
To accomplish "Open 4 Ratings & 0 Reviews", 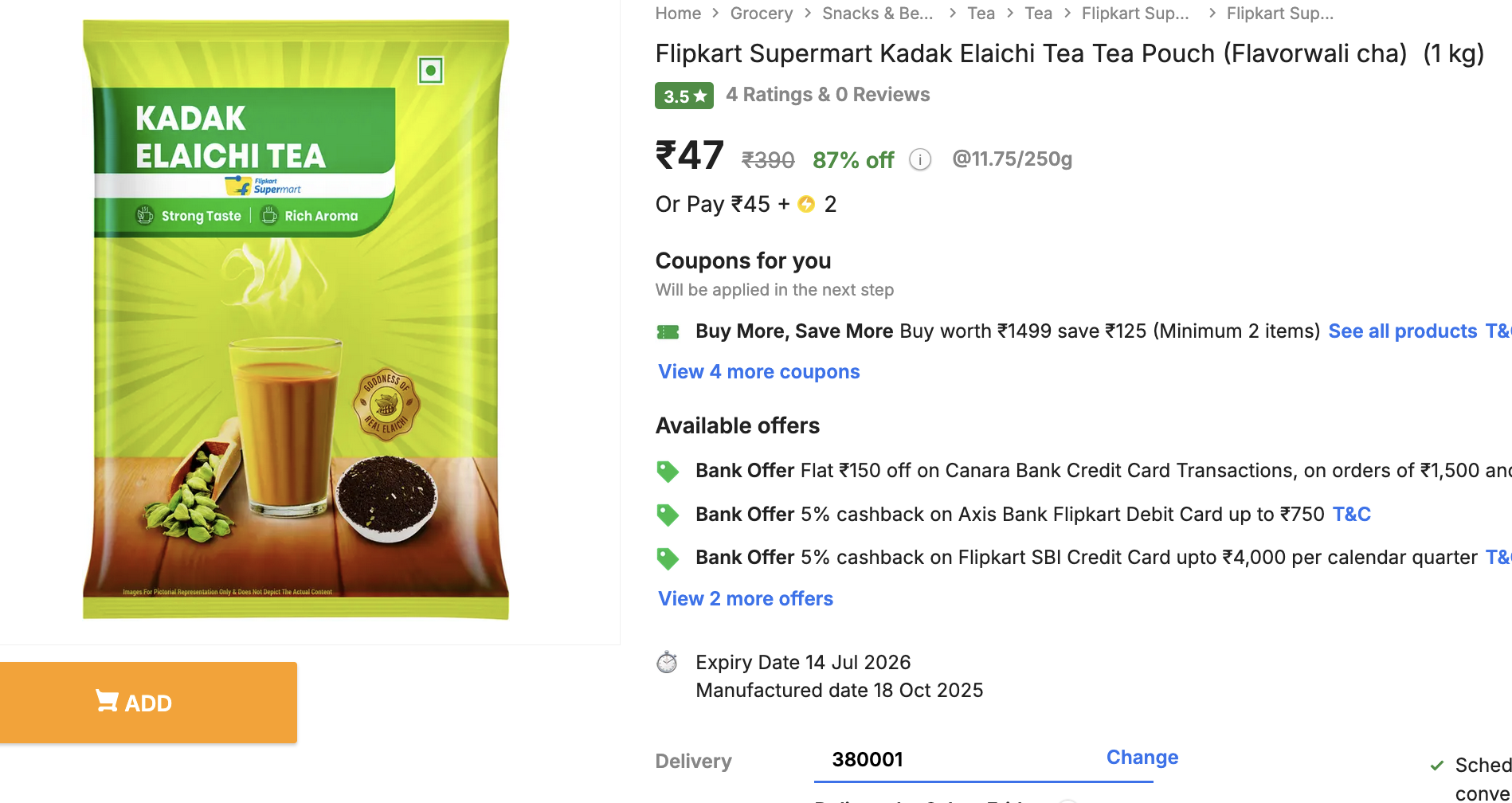I will click(828, 94).
